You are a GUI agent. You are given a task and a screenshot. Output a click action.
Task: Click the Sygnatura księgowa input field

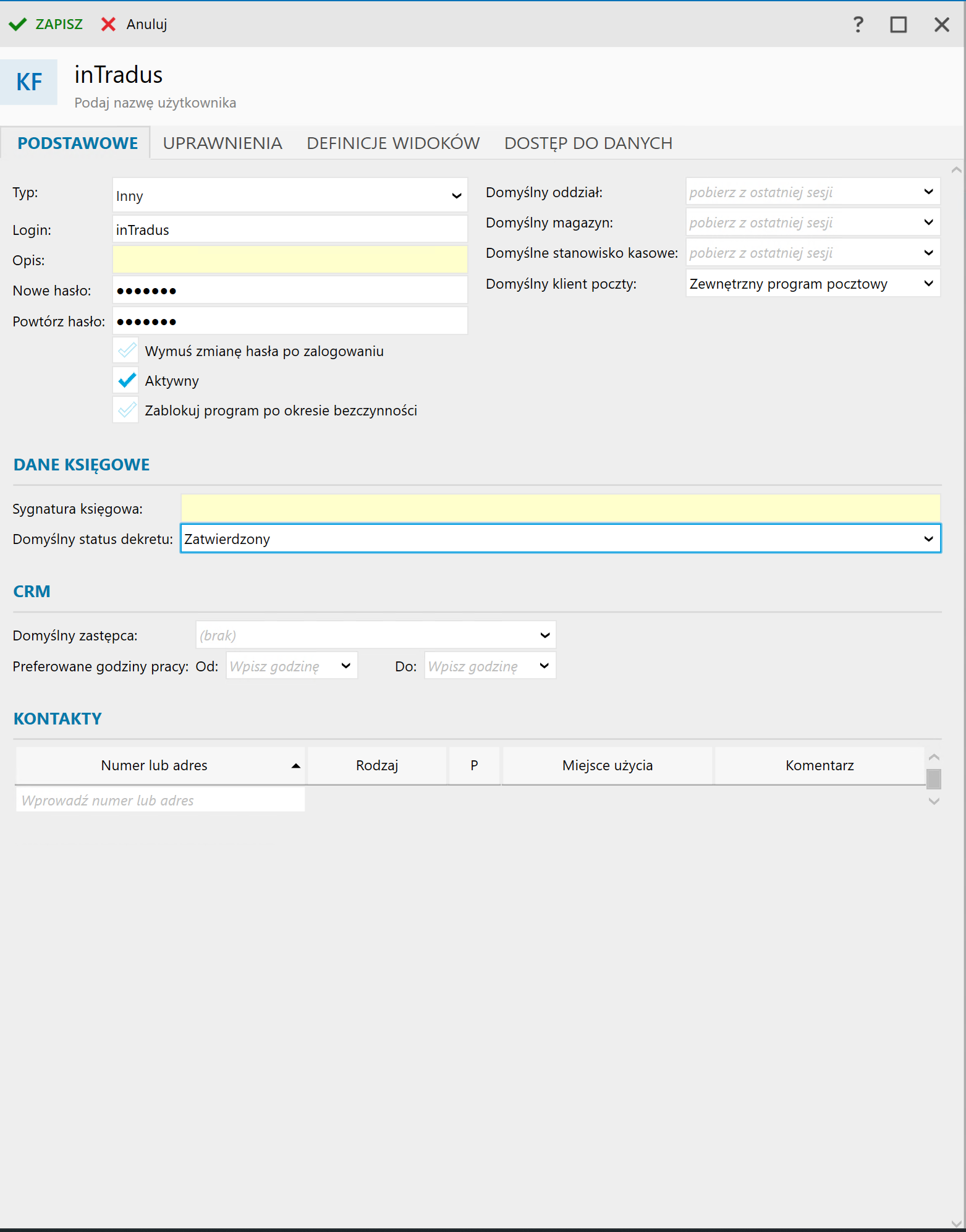click(560, 508)
